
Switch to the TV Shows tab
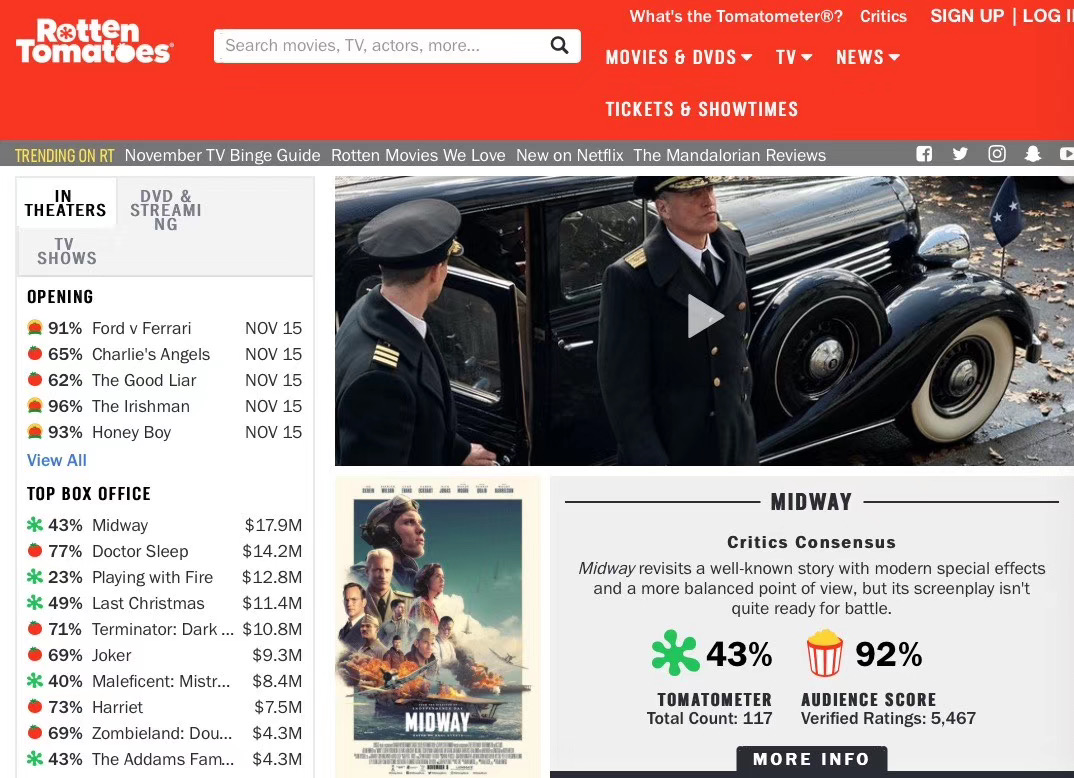click(x=67, y=251)
